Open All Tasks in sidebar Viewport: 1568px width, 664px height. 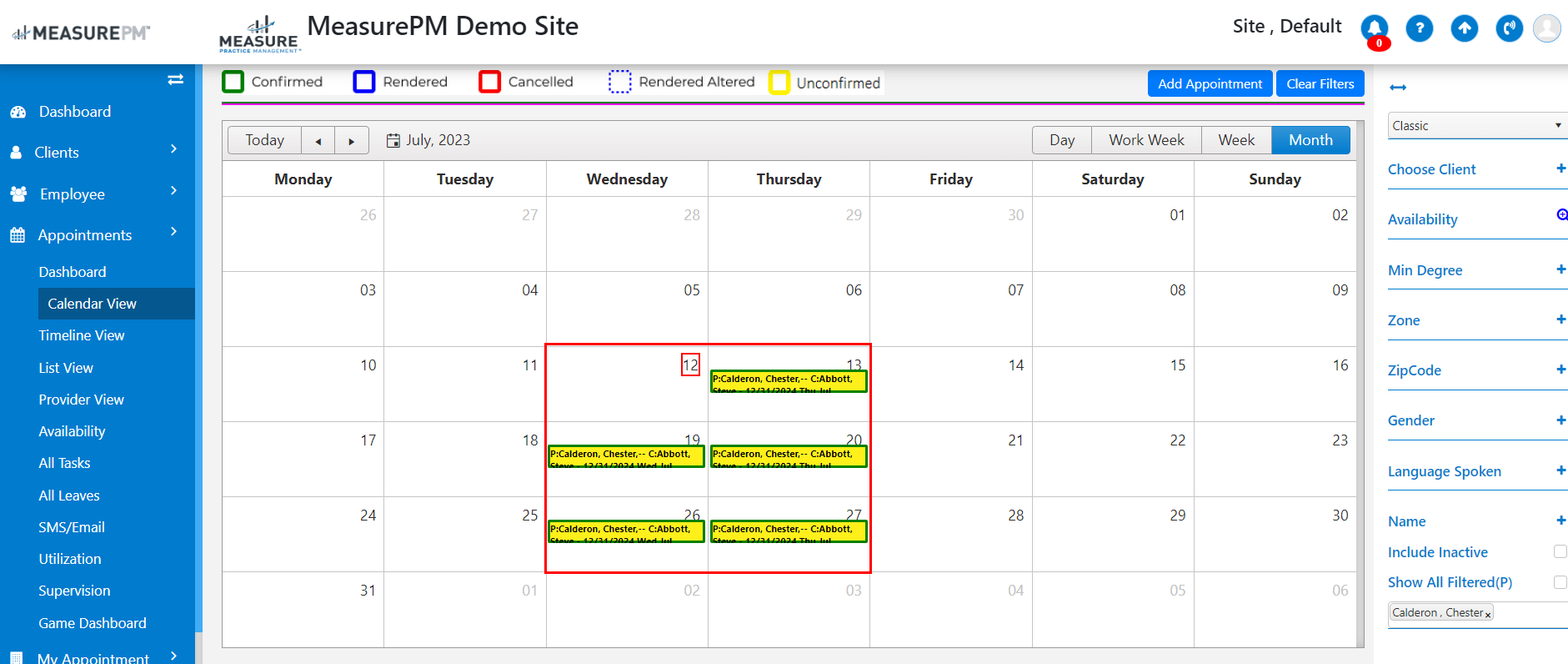(64, 463)
